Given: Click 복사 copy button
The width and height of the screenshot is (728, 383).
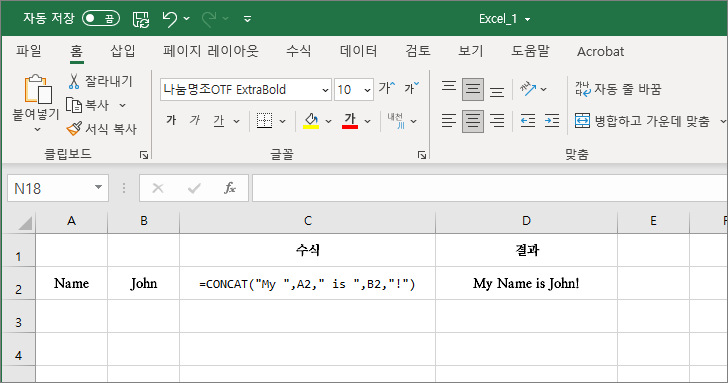Looking at the screenshot, I should [x=88, y=105].
